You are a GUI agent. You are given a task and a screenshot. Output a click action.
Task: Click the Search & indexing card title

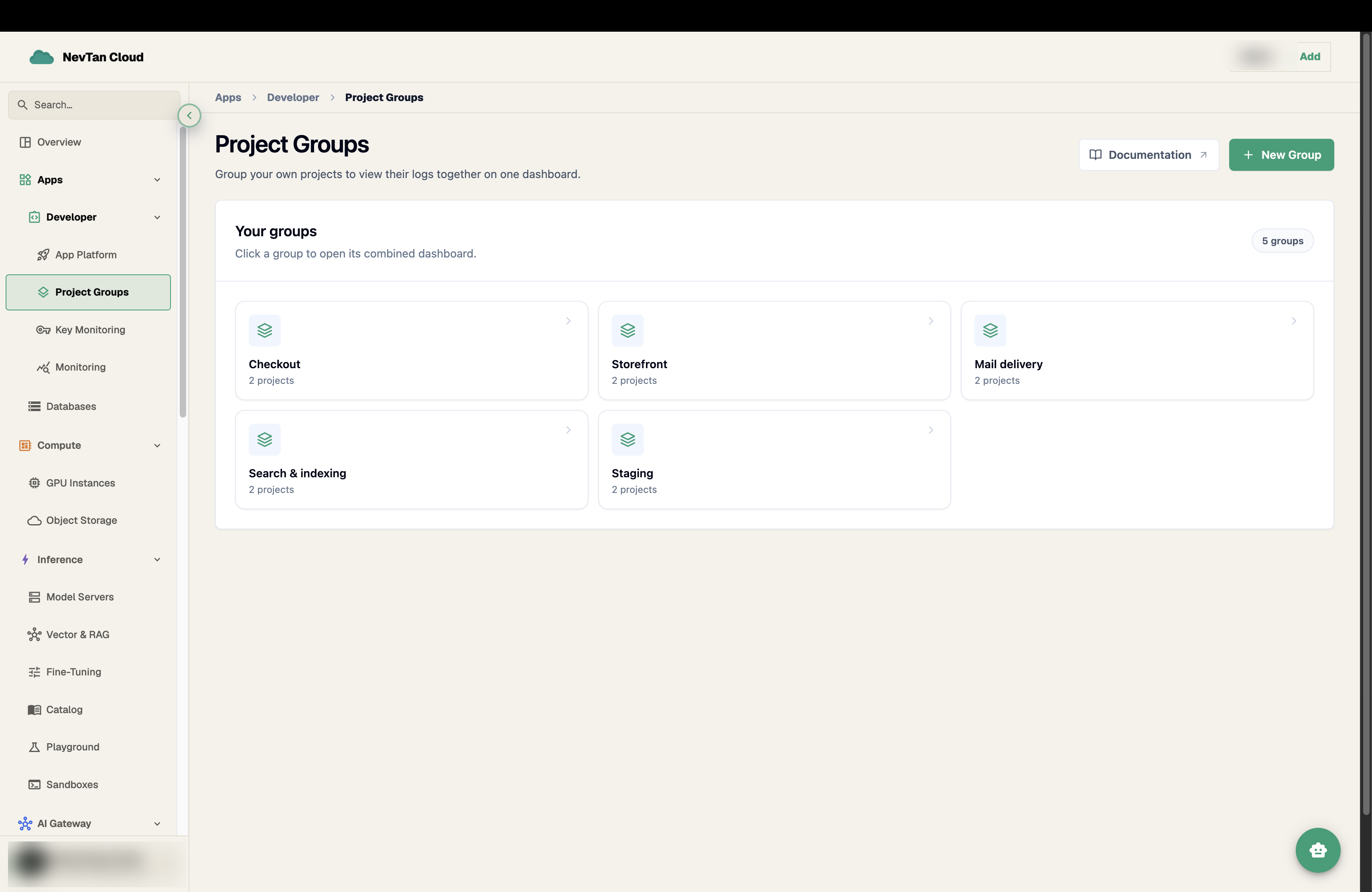(297, 473)
